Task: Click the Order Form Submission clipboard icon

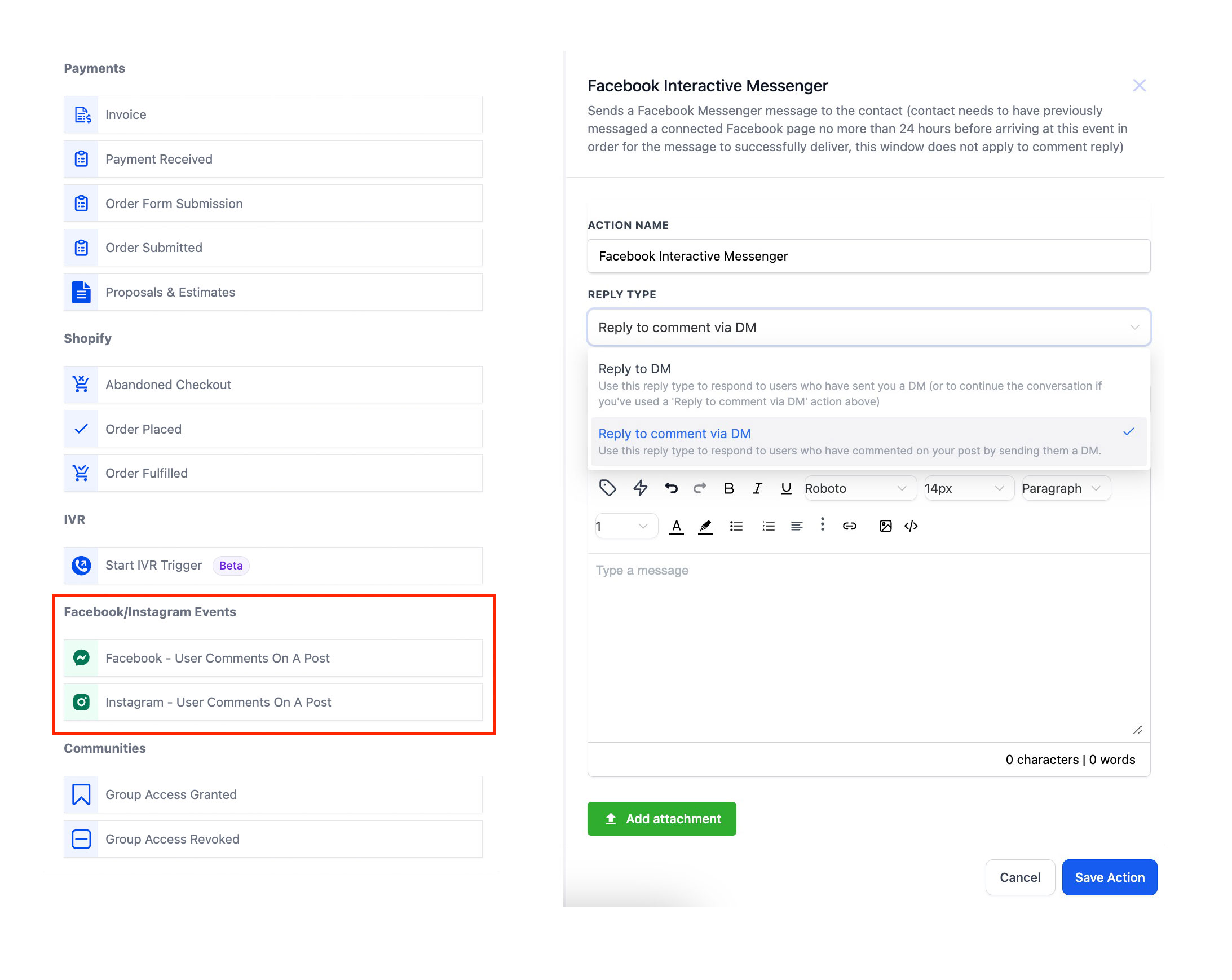Action: click(x=82, y=204)
